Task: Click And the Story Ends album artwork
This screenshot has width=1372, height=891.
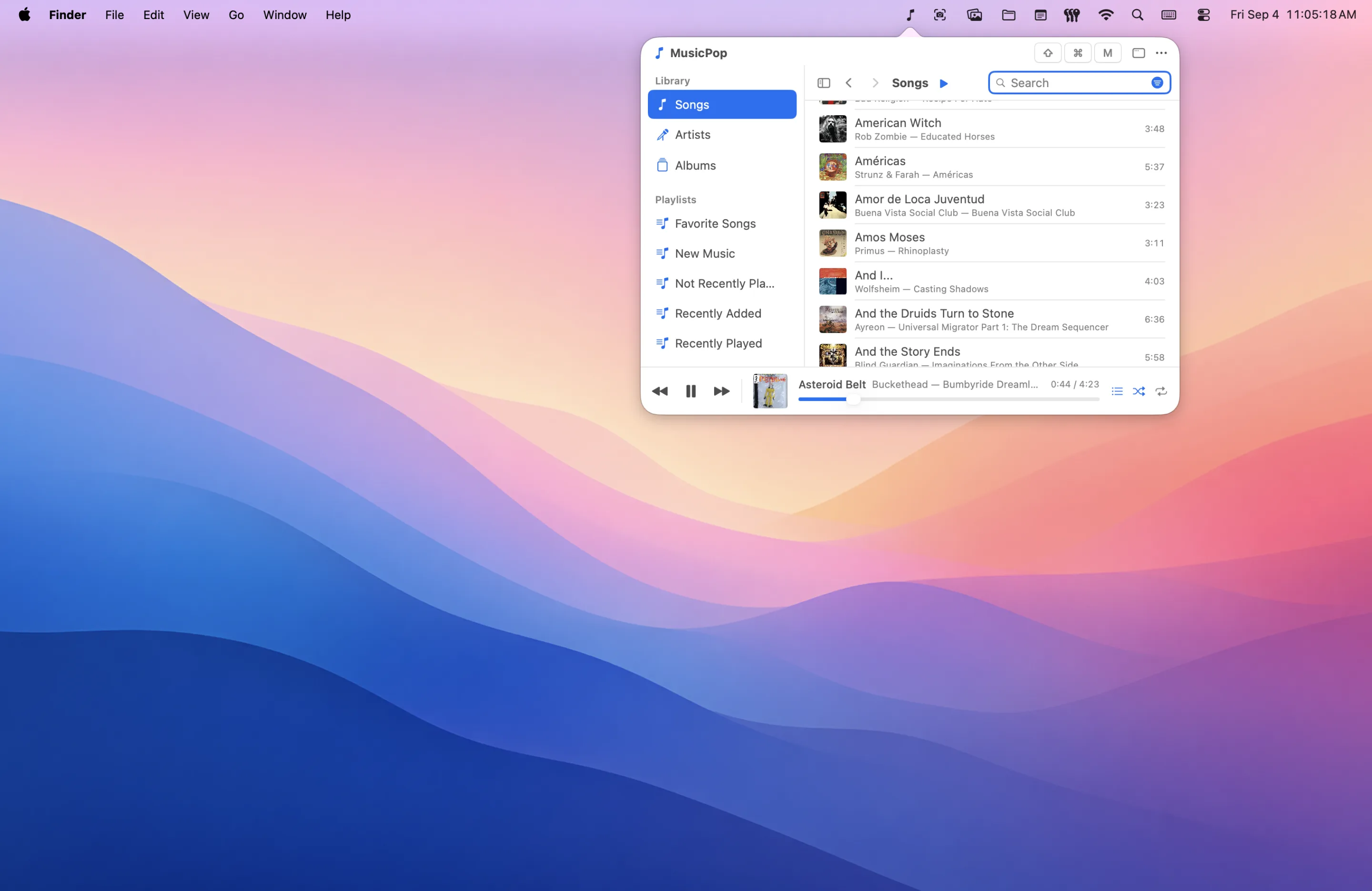Action: (832, 355)
